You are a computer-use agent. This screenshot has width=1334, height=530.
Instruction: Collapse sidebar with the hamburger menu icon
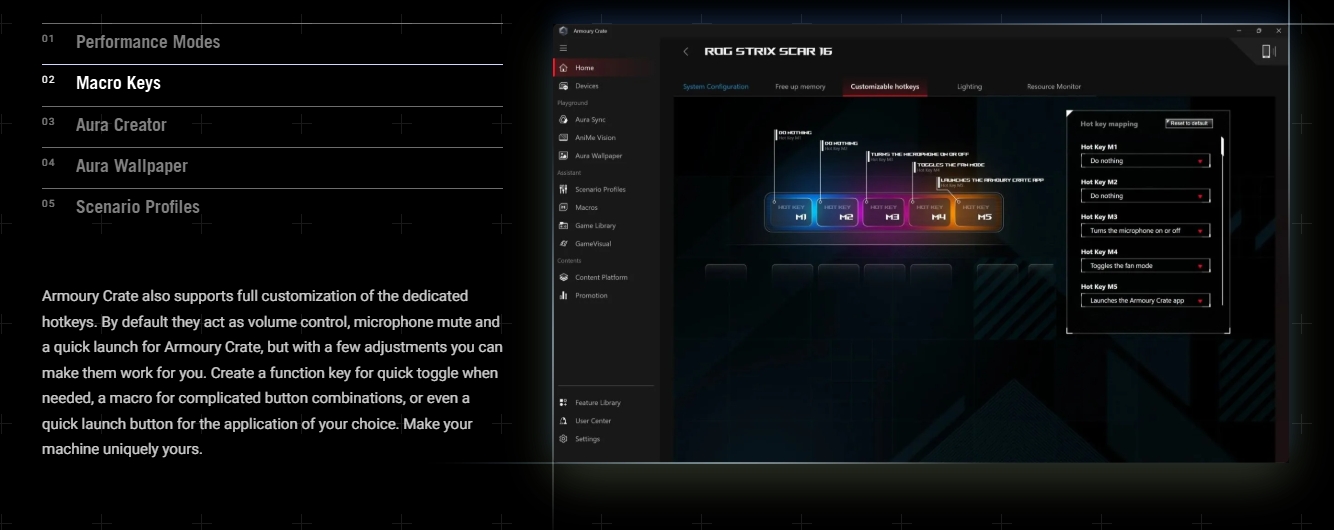tap(563, 48)
